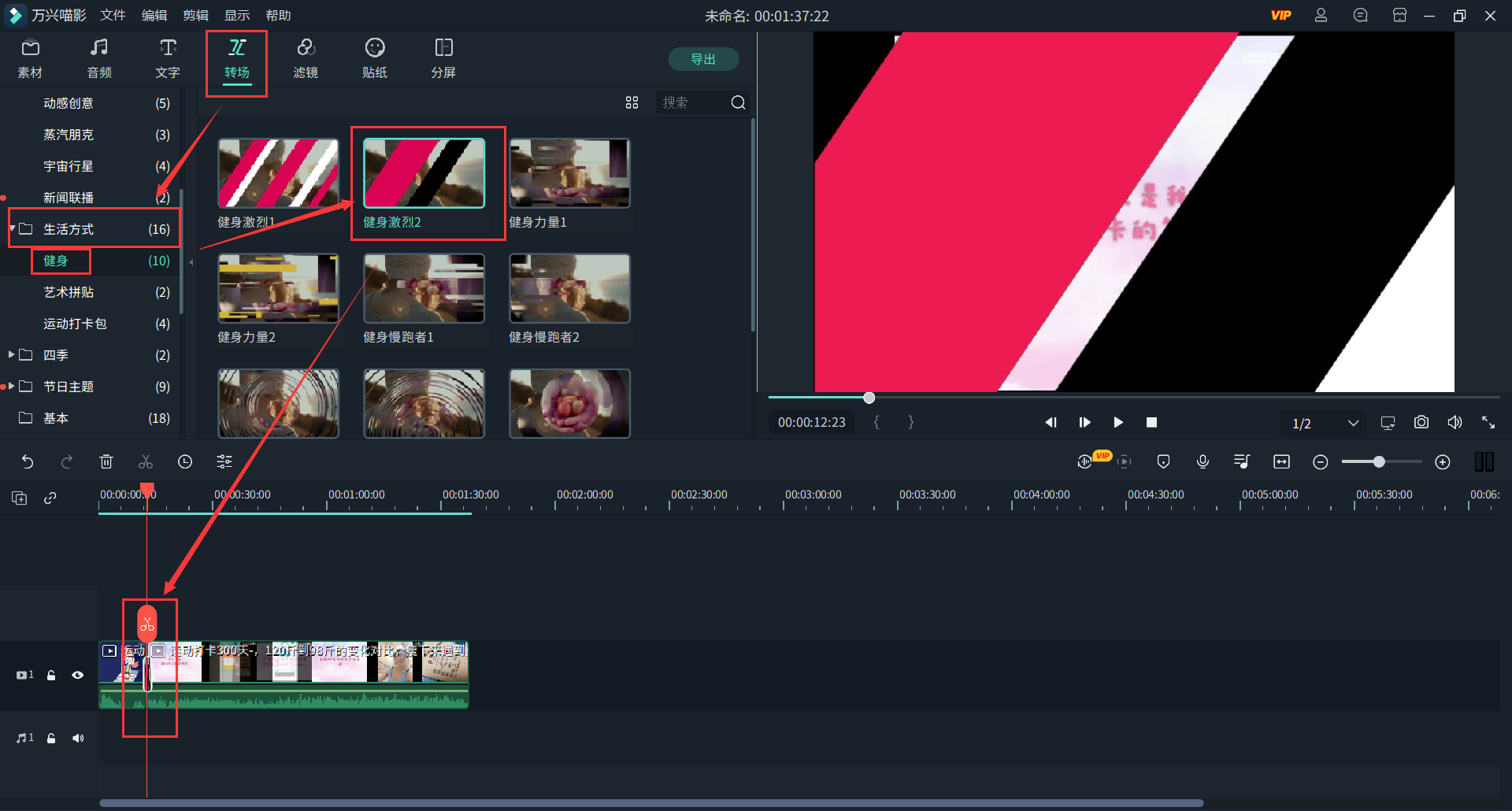Open the speed clock tool

pos(185,462)
